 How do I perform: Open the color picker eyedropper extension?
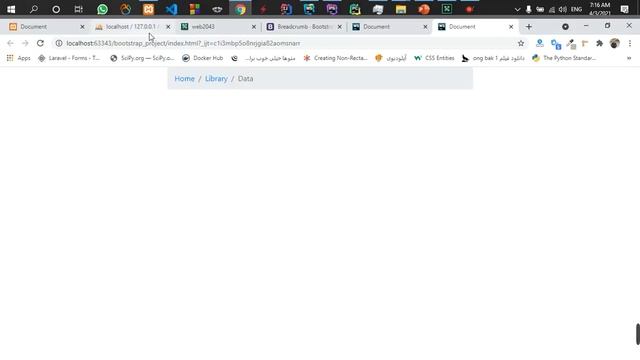571,44
